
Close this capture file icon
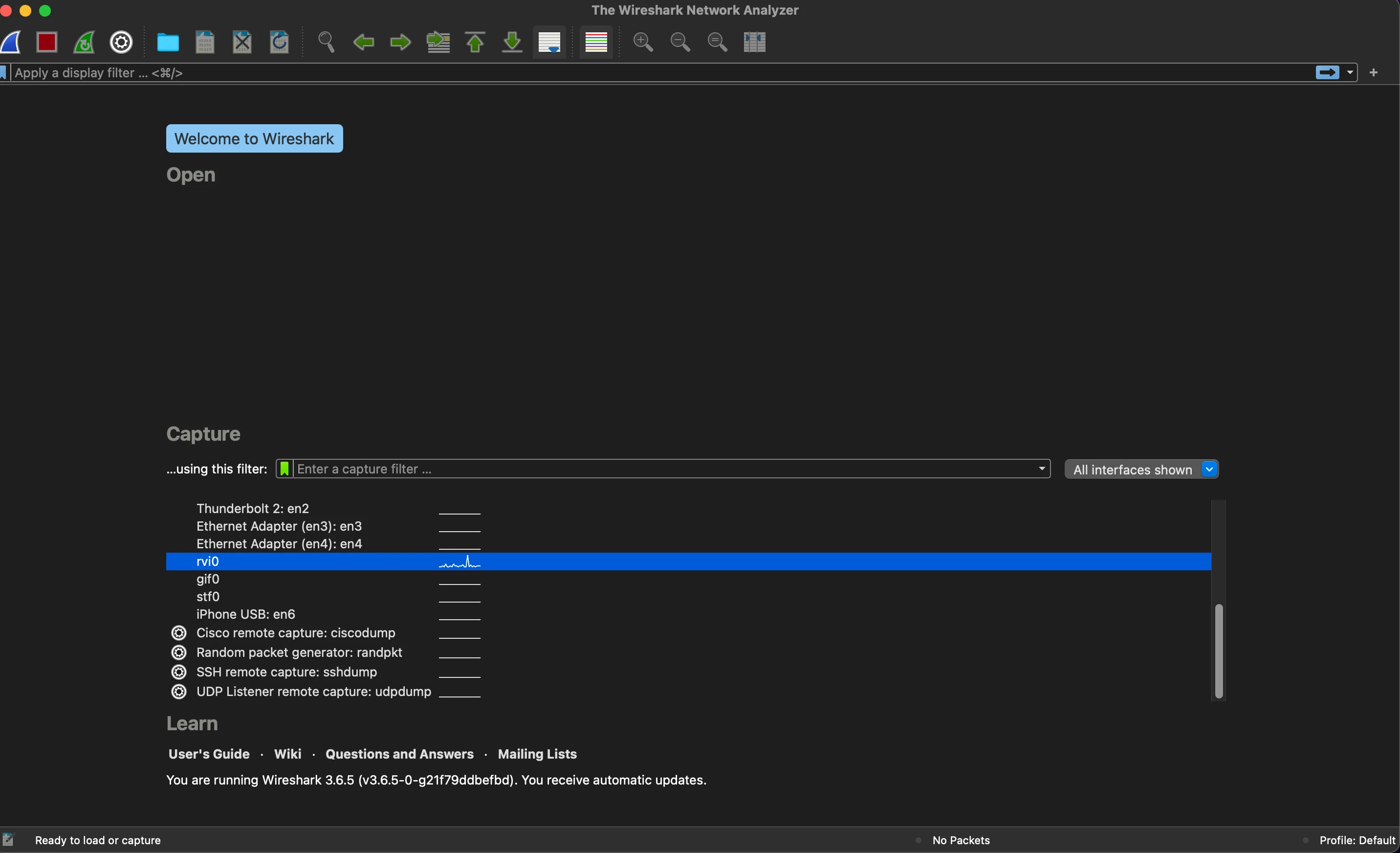click(242, 42)
